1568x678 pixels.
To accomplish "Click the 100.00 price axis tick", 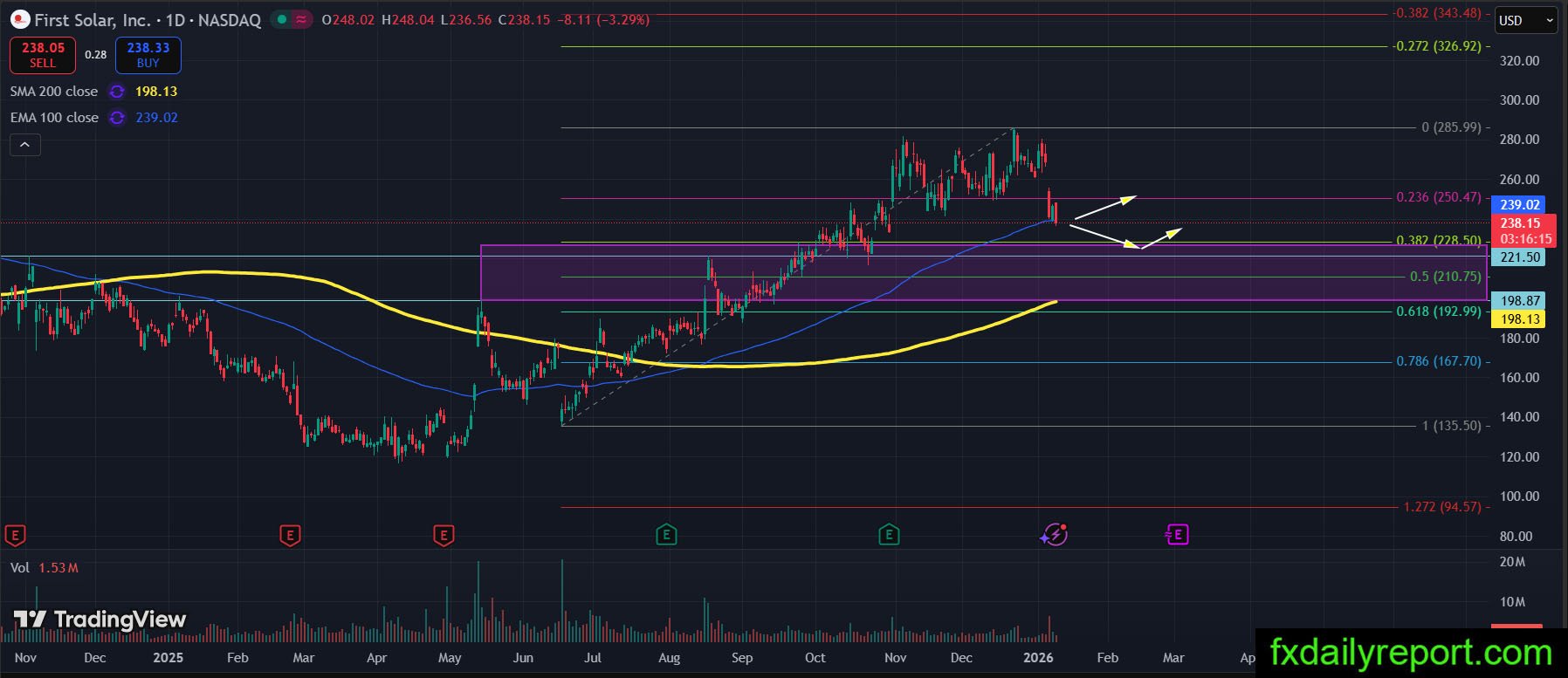I will point(1519,497).
